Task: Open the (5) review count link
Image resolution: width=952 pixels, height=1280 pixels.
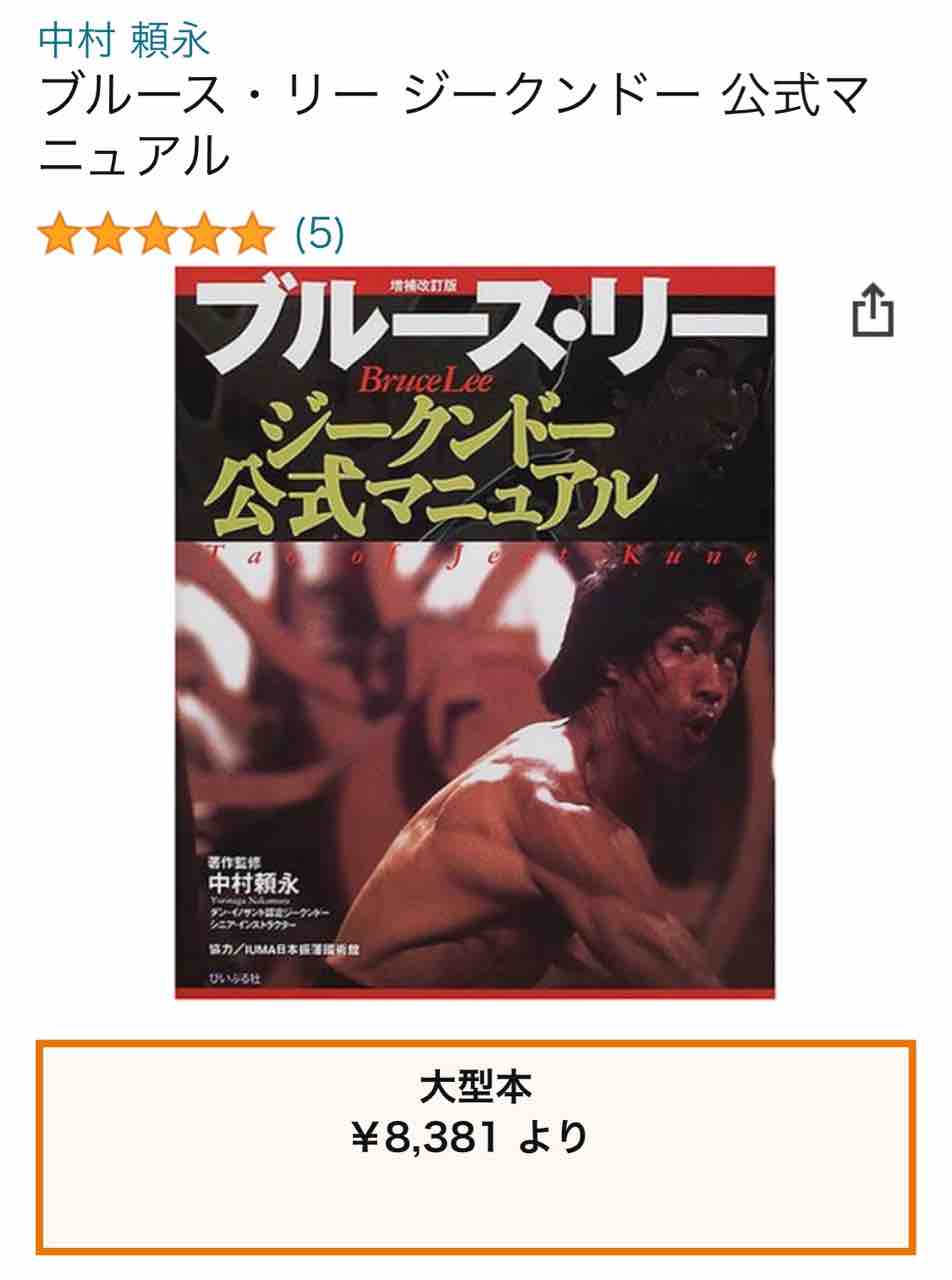Action: click(319, 234)
